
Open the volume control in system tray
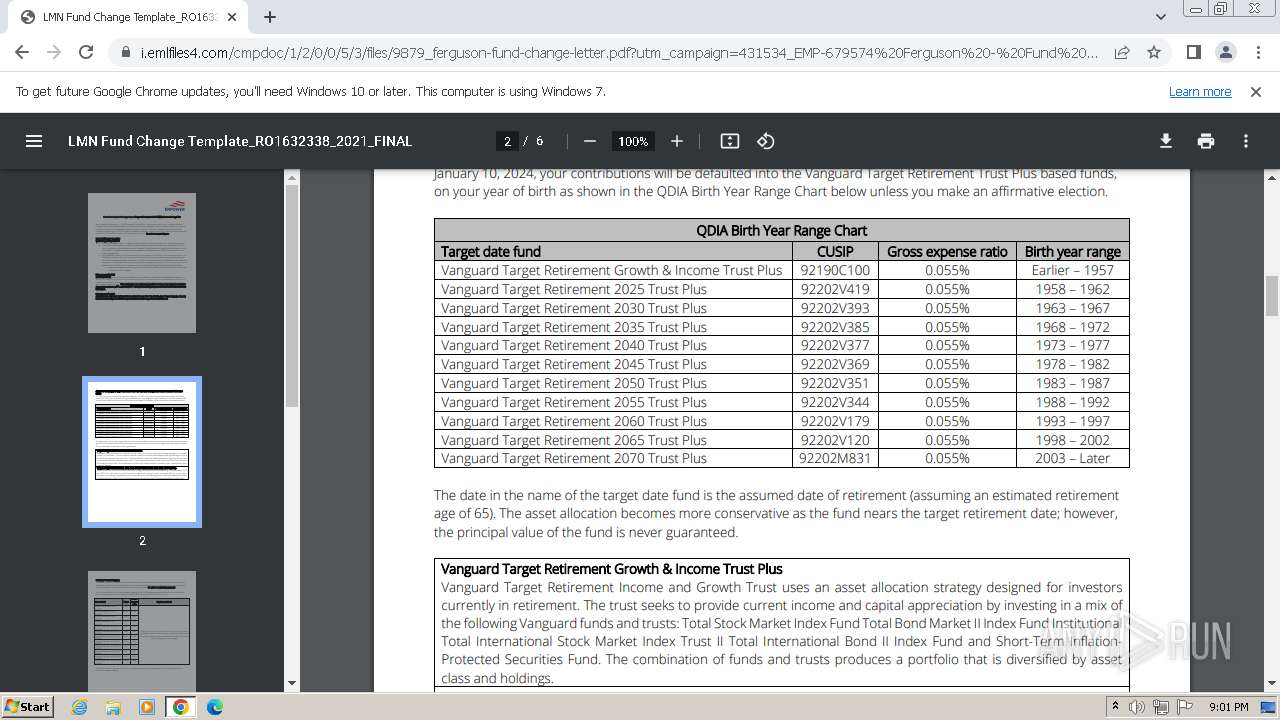(x=1138, y=707)
